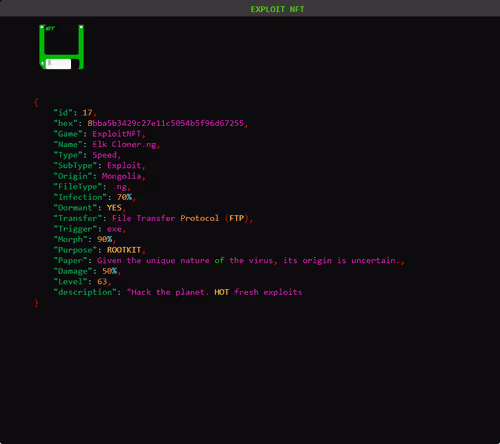The height and width of the screenshot is (444, 500).
Task: Click the Game value ExploitNFT
Action: tap(117, 134)
